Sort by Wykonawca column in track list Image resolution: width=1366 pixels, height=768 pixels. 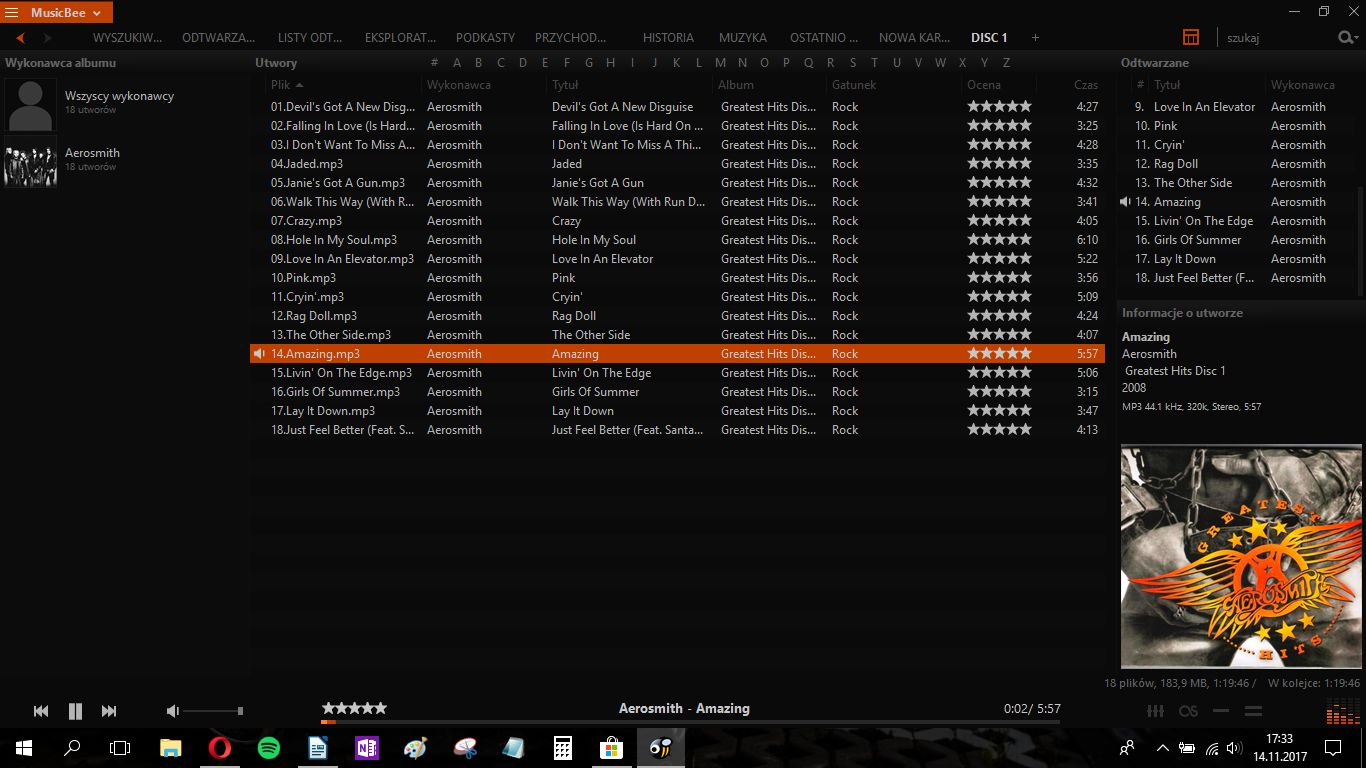[x=459, y=85]
